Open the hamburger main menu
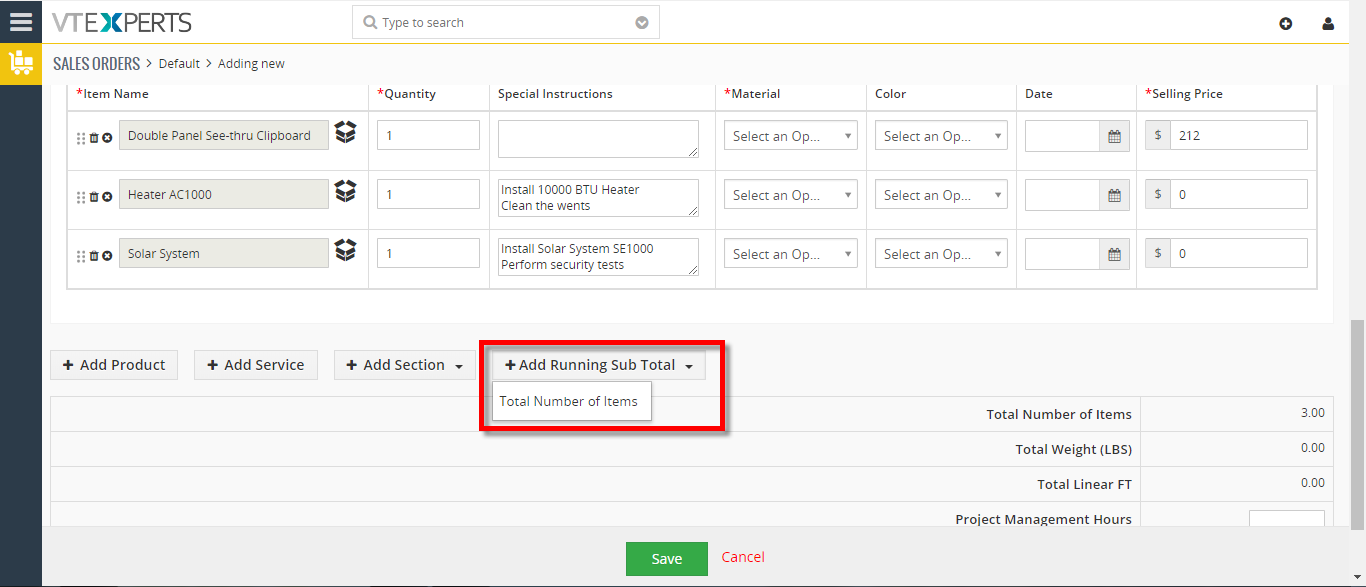 (x=20, y=21)
